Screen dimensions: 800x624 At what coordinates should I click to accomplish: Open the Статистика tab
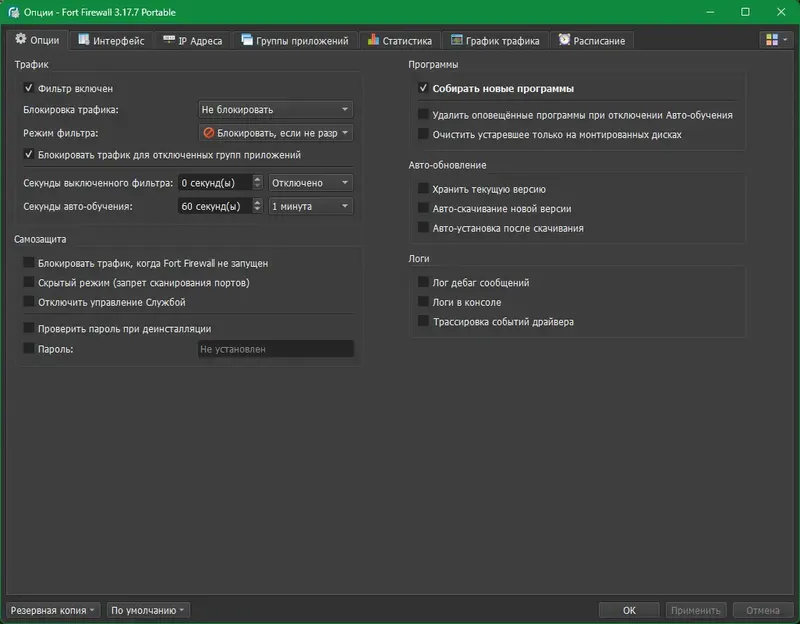pos(399,40)
